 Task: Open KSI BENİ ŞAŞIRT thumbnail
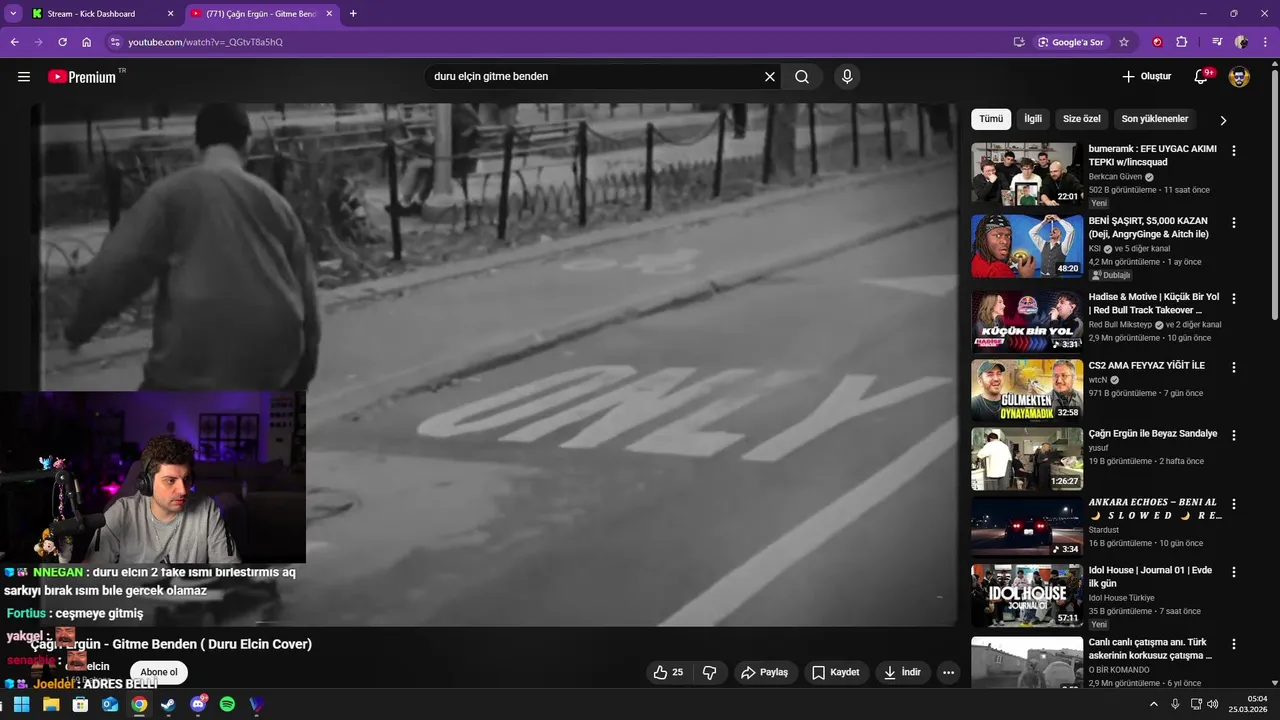tap(1027, 246)
